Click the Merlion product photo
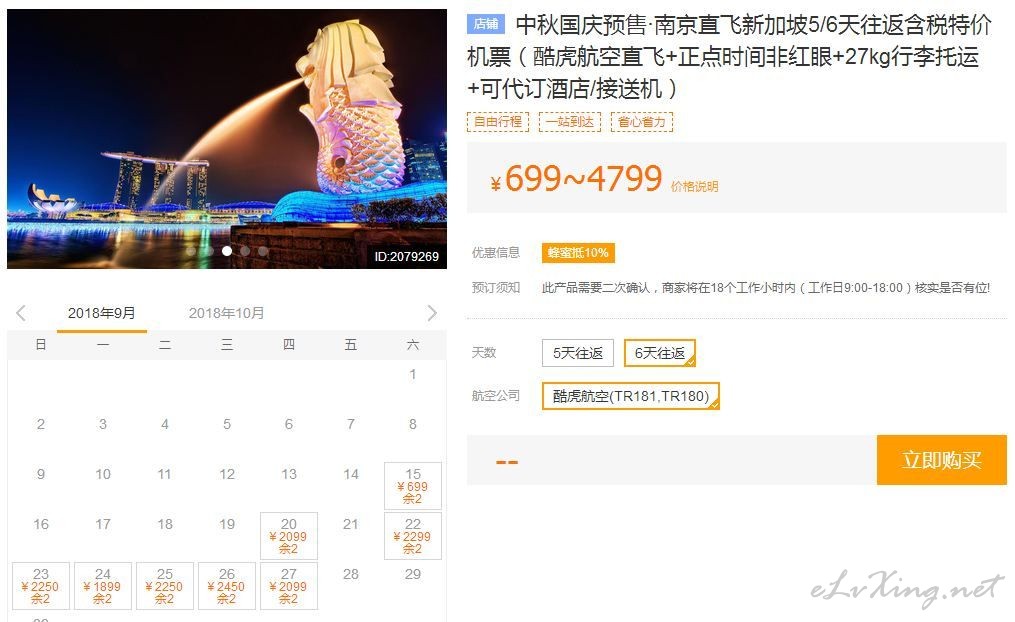 point(227,139)
